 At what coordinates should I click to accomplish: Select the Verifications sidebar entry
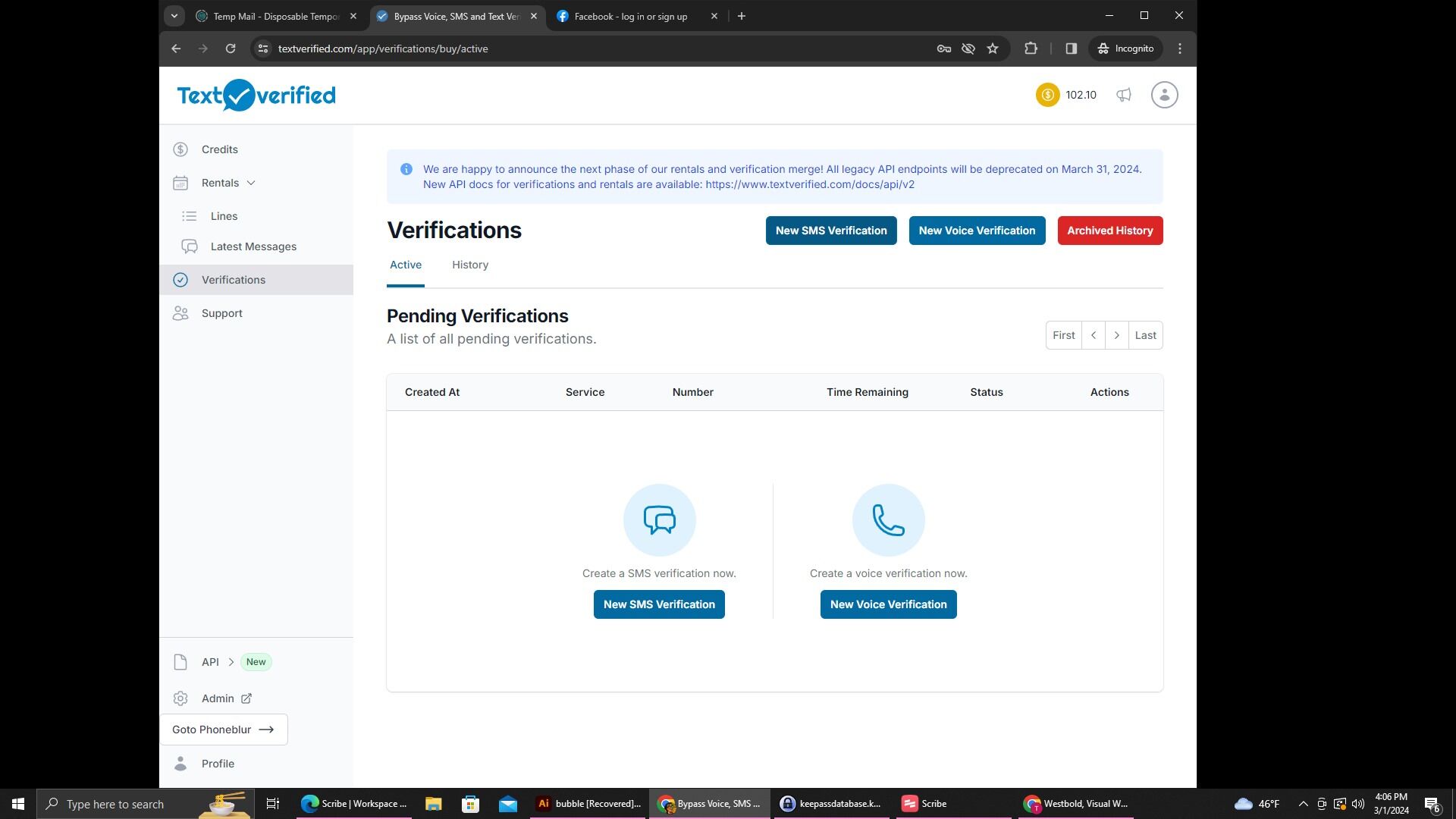click(x=233, y=279)
